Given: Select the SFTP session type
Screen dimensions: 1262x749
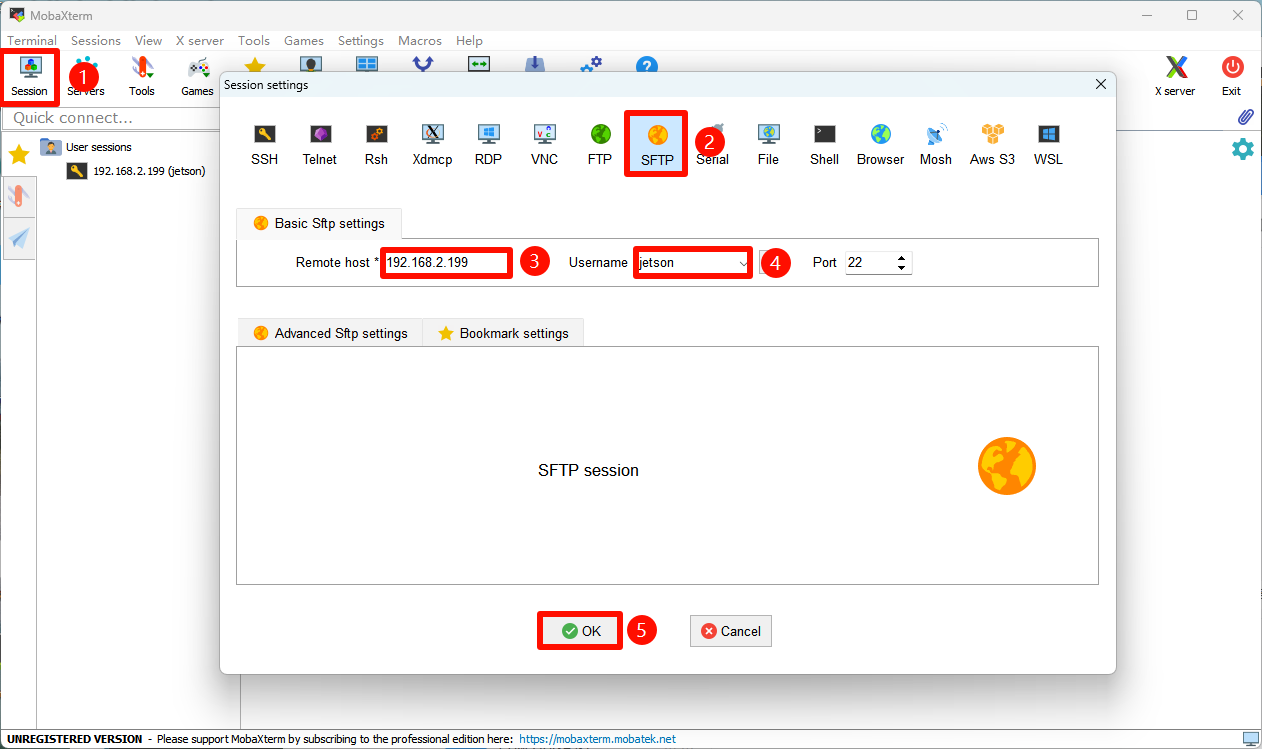Looking at the screenshot, I should pyautogui.click(x=657, y=145).
